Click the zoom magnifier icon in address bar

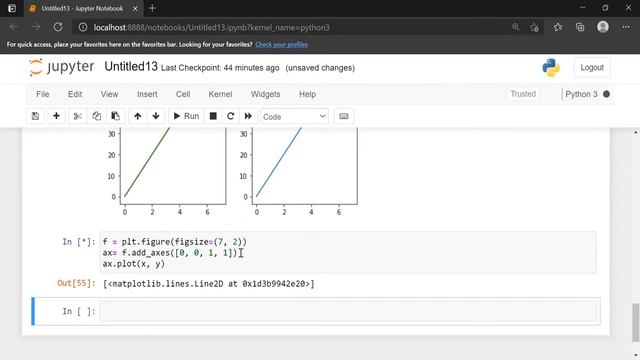coord(516,27)
